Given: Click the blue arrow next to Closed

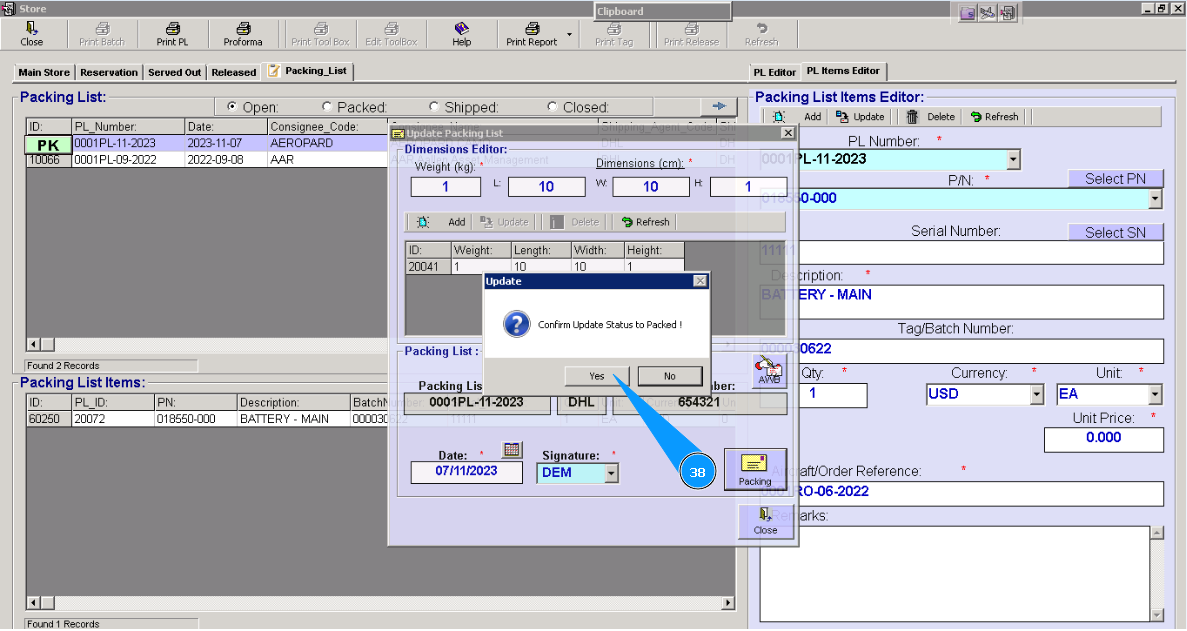Looking at the screenshot, I should pyautogui.click(x=717, y=106).
